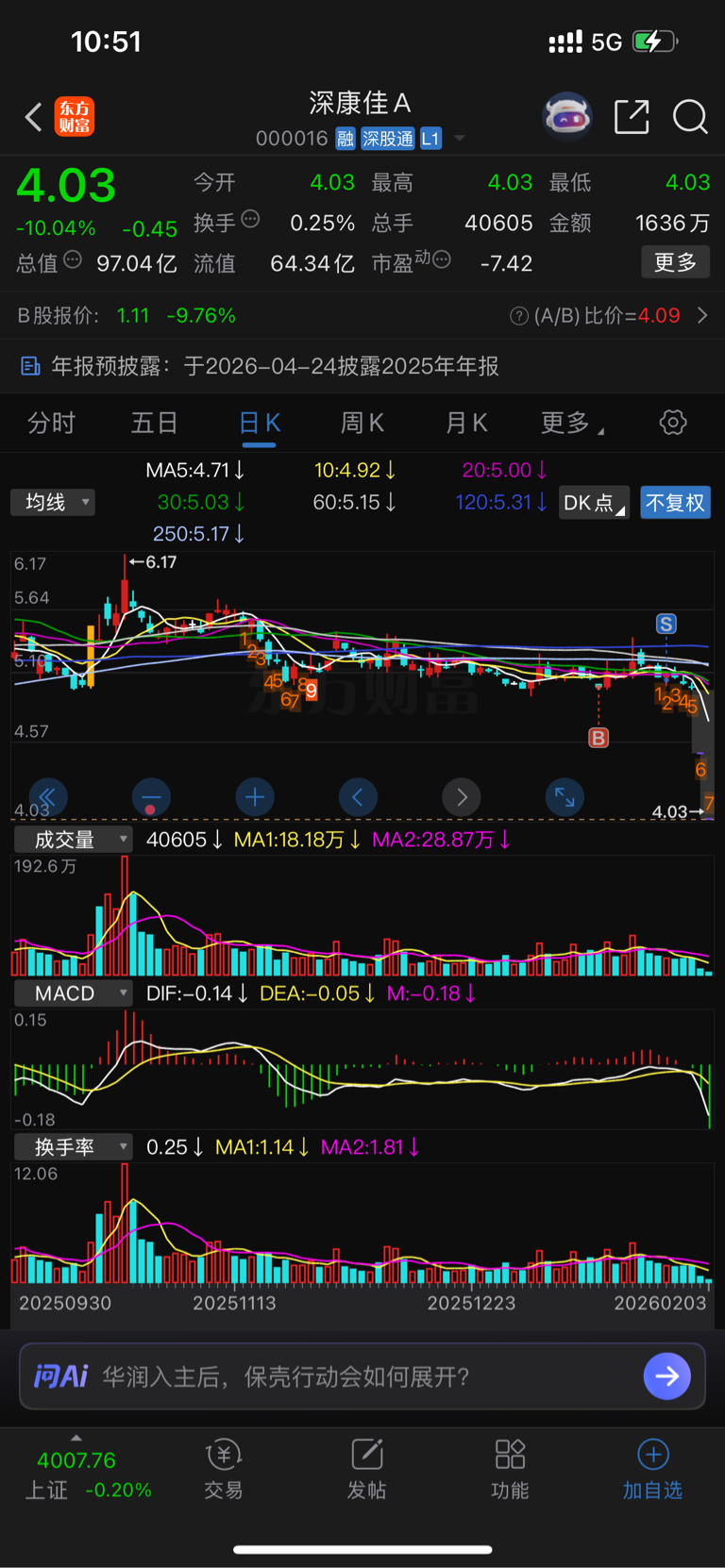Open the robot AI assistant avatar
725x1568 pixels.
[x=567, y=117]
